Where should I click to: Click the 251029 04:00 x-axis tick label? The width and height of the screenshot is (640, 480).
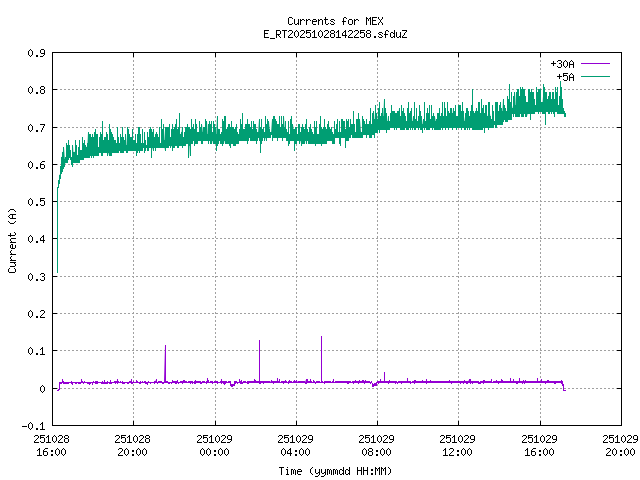click(x=296, y=445)
